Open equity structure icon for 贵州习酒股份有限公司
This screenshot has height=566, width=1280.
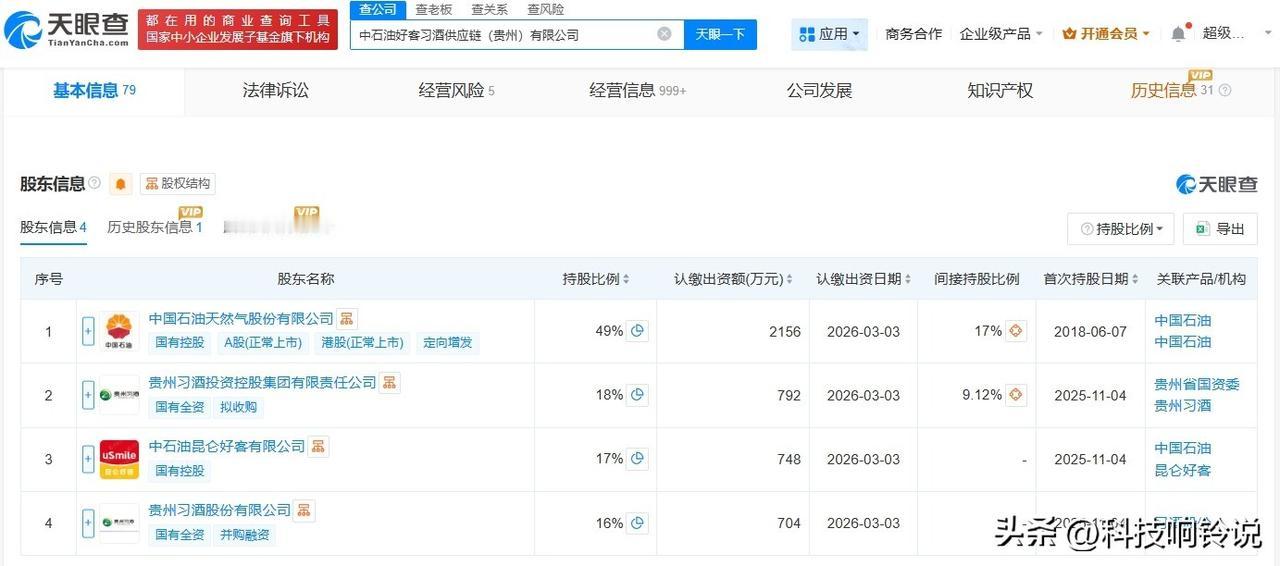(304, 511)
